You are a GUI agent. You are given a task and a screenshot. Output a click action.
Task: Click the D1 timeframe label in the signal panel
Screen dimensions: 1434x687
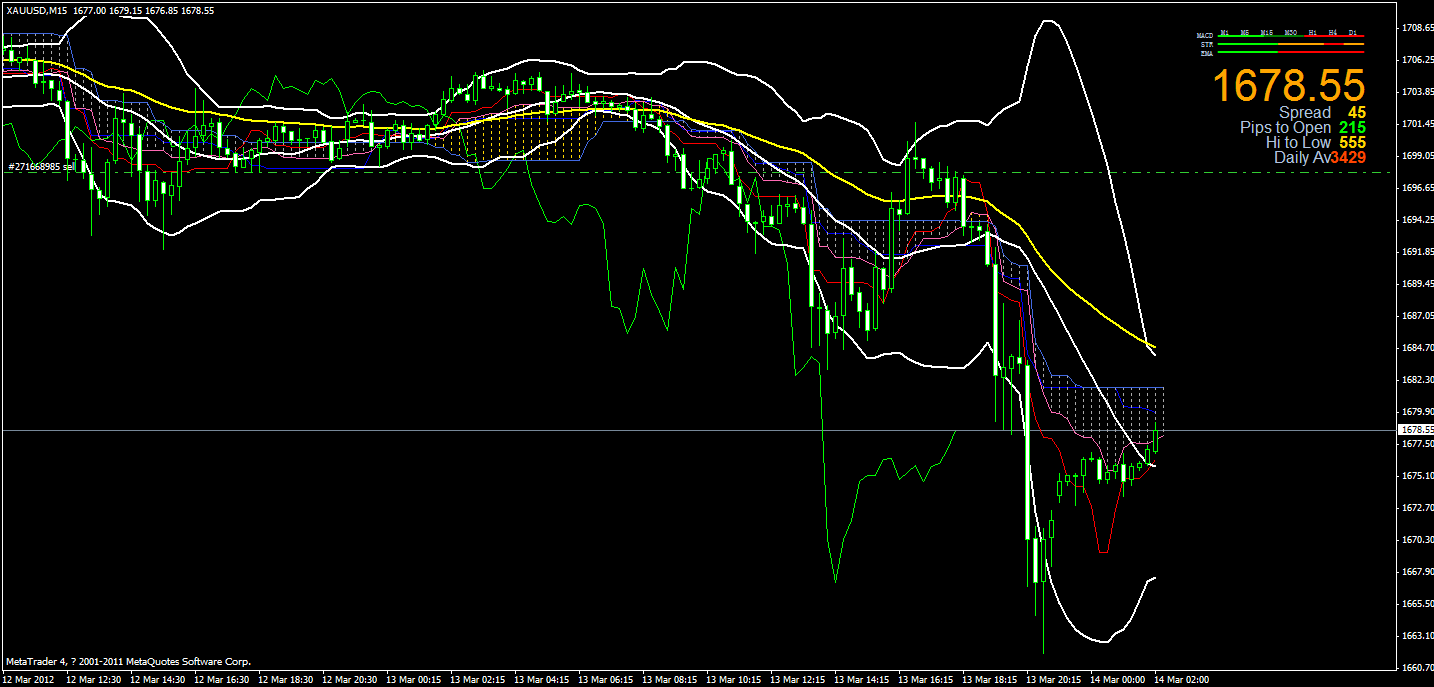[x=1352, y=33]
